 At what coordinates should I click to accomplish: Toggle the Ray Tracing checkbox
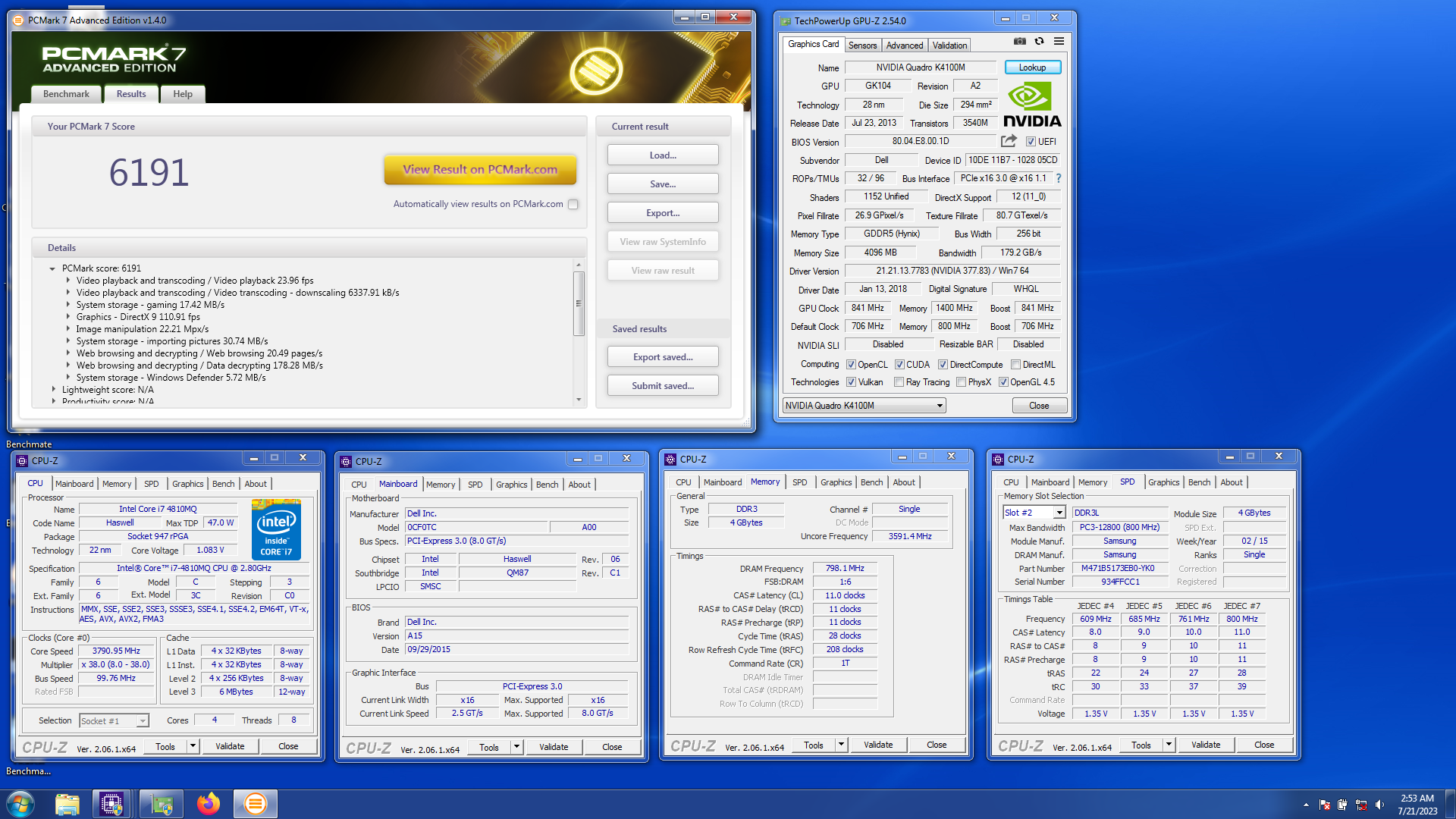[899, 382]
